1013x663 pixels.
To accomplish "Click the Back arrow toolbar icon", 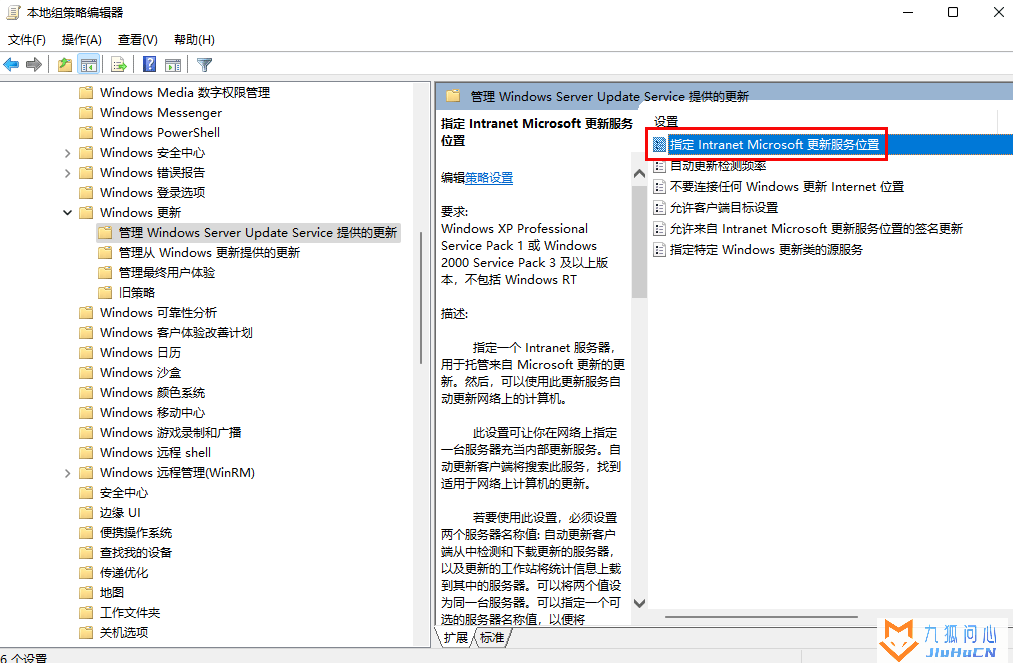I will (11, 65).
